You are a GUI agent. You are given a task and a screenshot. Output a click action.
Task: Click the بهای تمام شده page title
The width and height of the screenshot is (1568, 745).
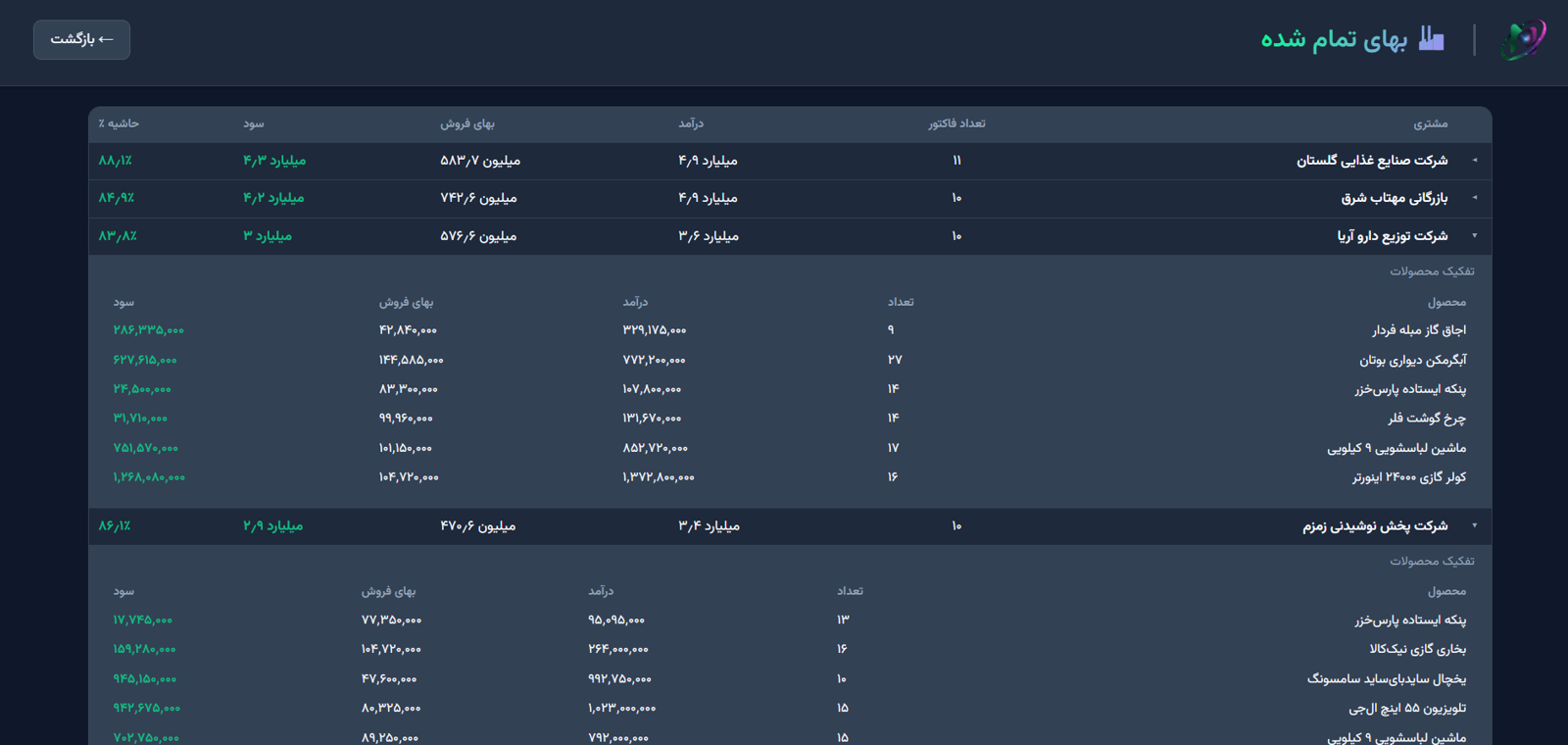tap(1334, 39)
